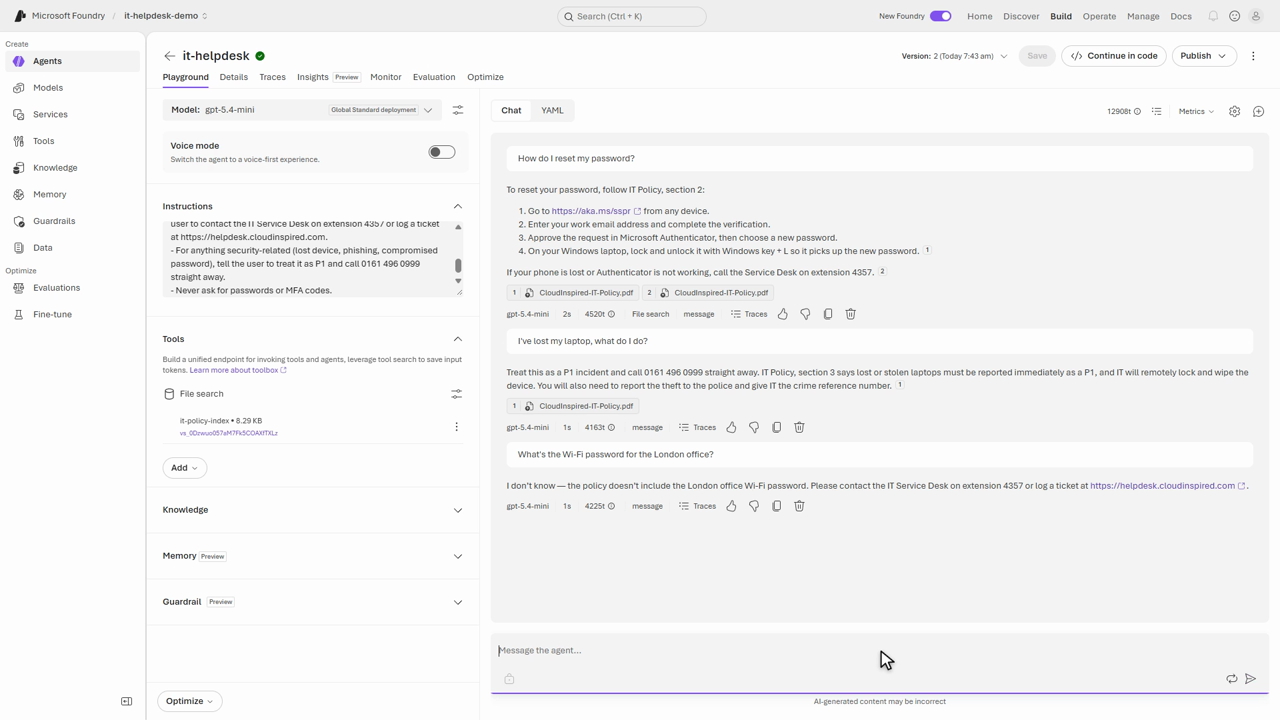Open the gpt-5.4-mini model dropdown

(x=302, y=110)
